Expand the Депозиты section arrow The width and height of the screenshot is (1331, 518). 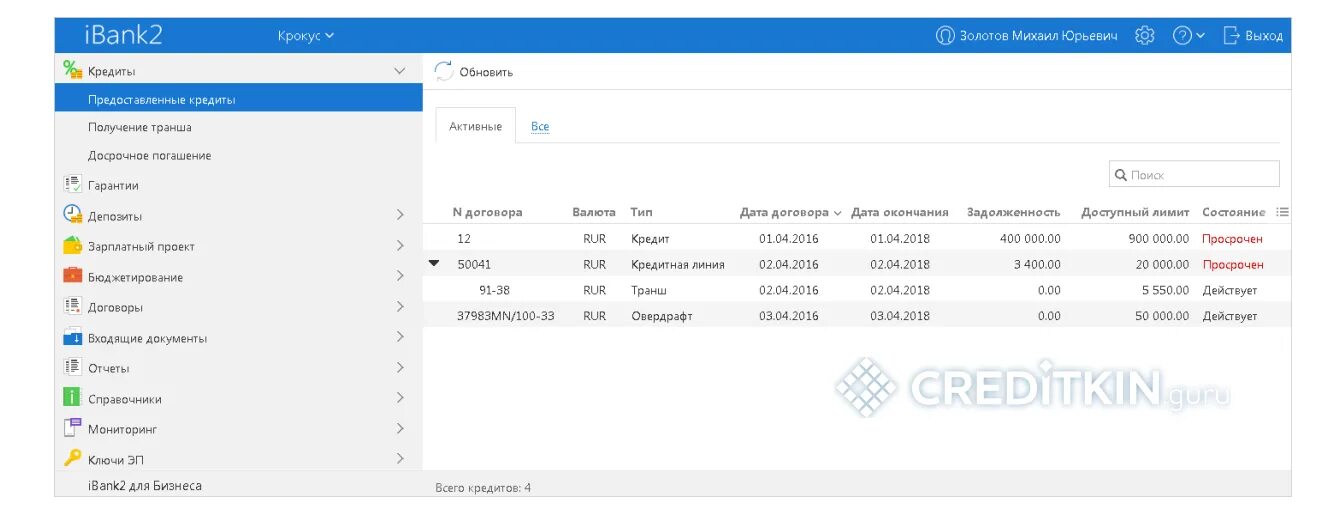point(400,215)
